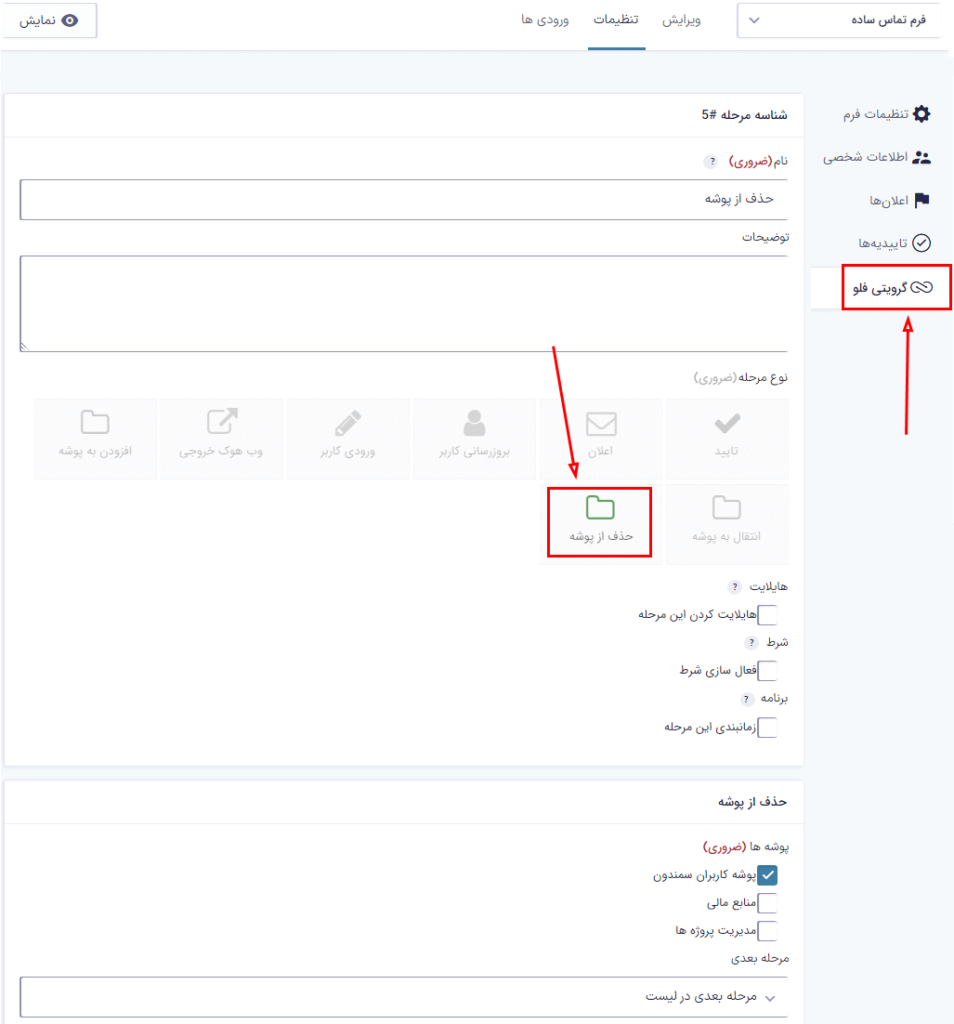Select the حذف از پوشه step type icon
This screenshot has height=1024, width=954.
click(x=600, y=522)
